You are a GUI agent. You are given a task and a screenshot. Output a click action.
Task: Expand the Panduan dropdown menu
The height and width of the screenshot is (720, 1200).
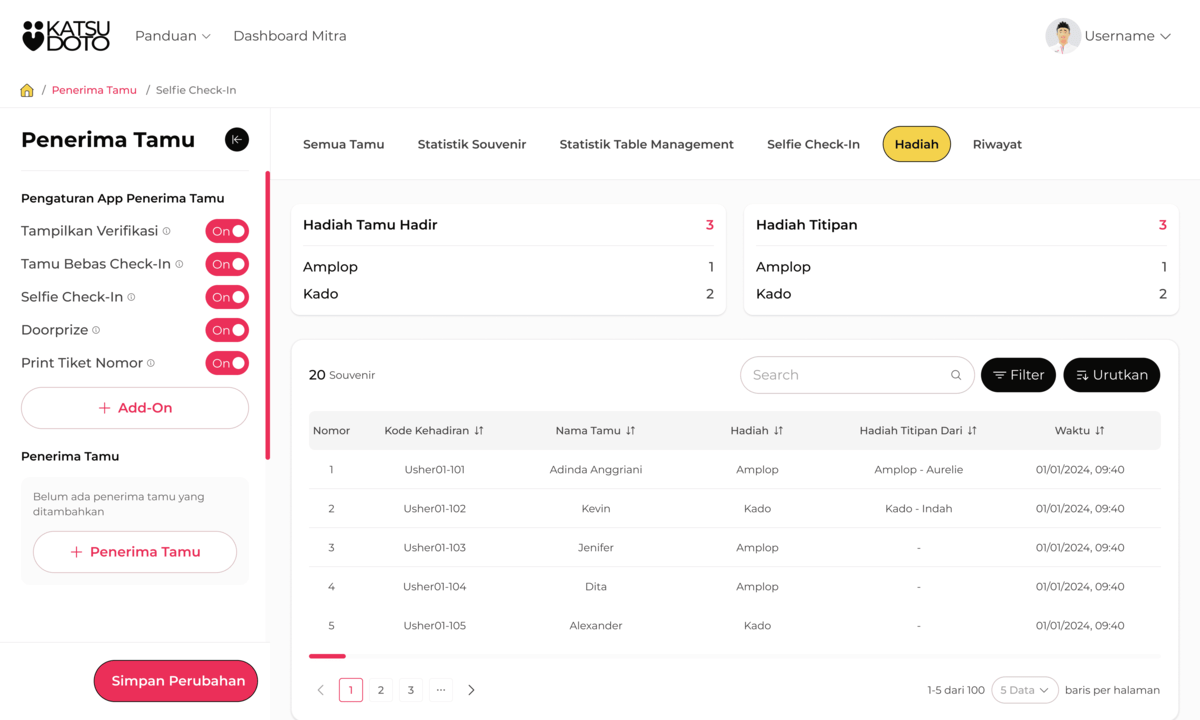click(173, 36)
